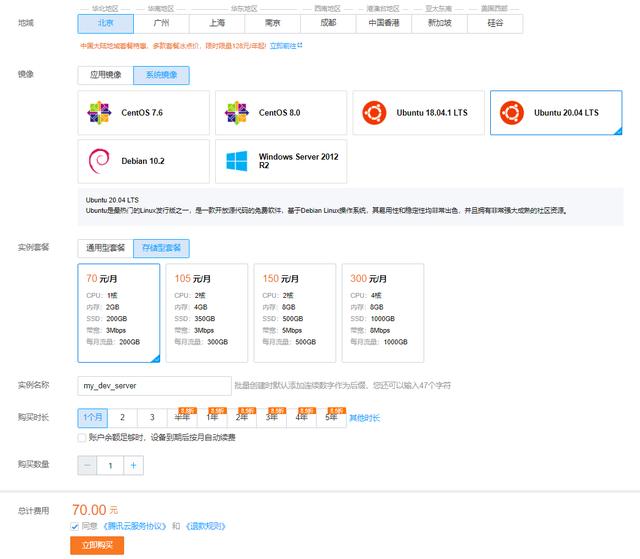Increase purchase quantity with plus button
Image resolution: width=640 pixels, height=559 pixels.
click(x=133, y=466)
